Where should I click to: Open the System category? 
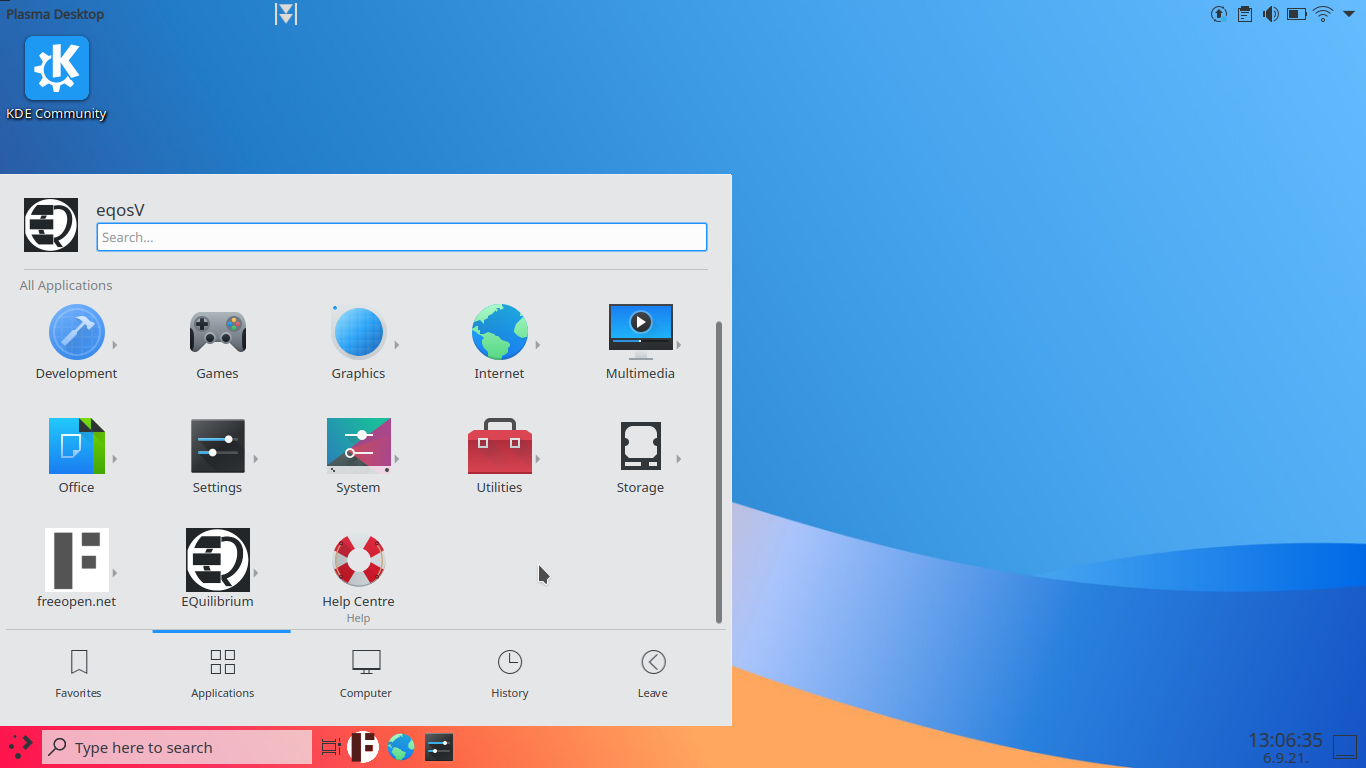tap(359, 458)
